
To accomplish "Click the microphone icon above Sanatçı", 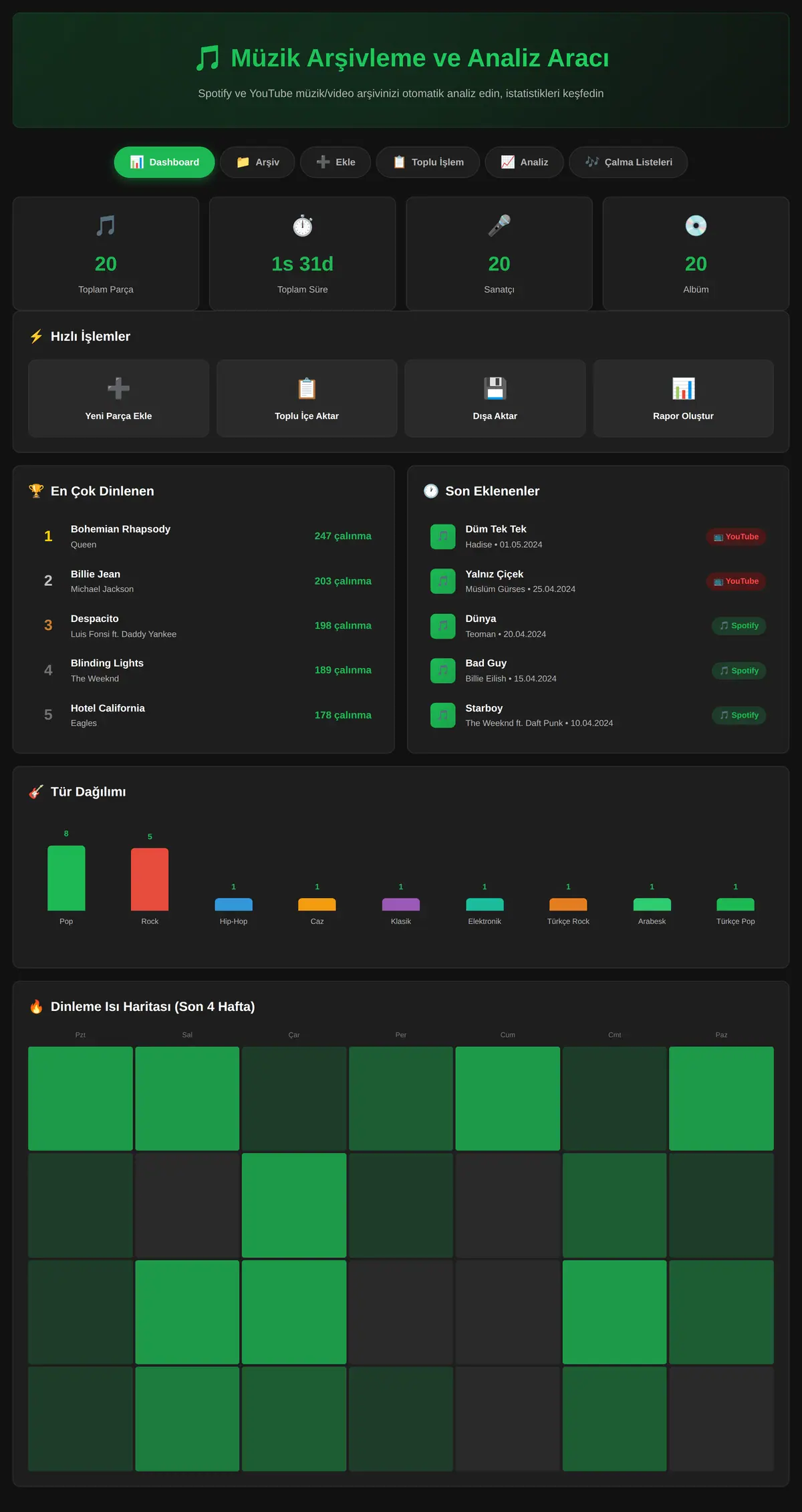I will tap(499, 226).
